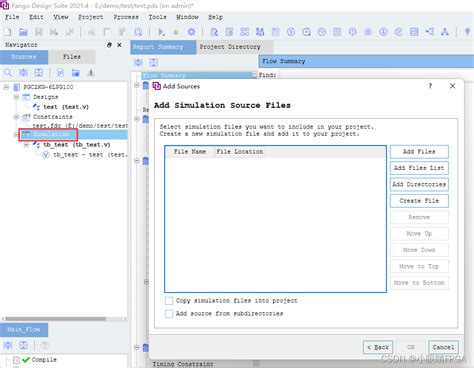
Task: Click the Stop square icon in toolbar
Action: (x=176, y=32)
